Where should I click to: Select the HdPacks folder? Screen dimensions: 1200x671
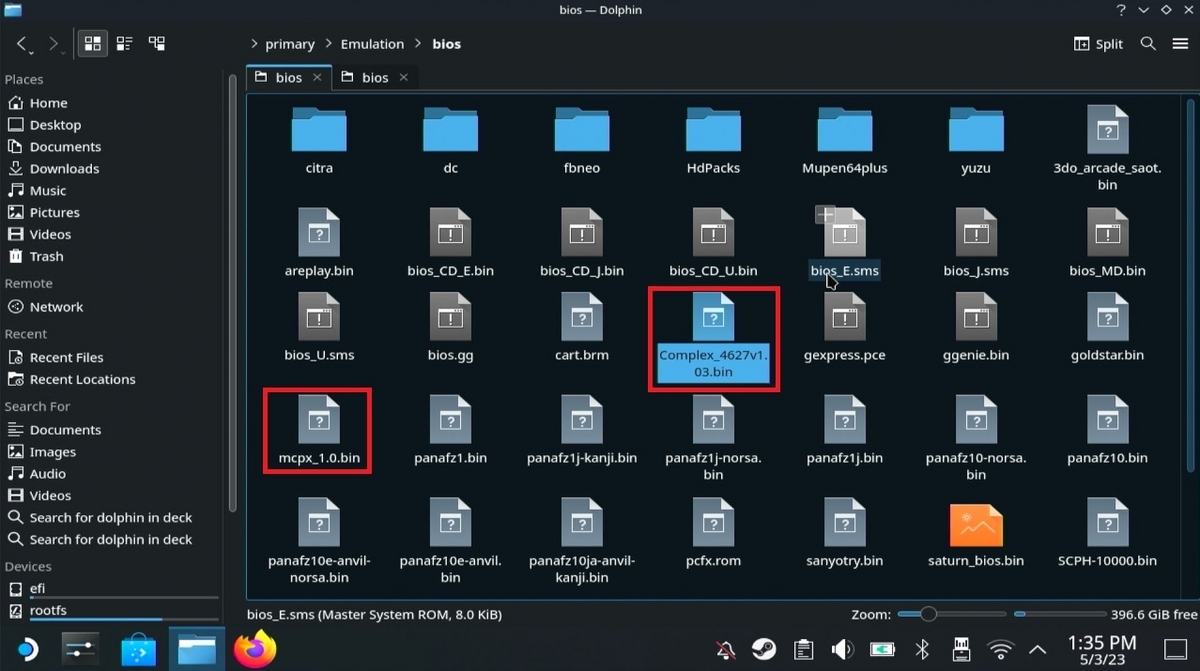coord(713,140)
